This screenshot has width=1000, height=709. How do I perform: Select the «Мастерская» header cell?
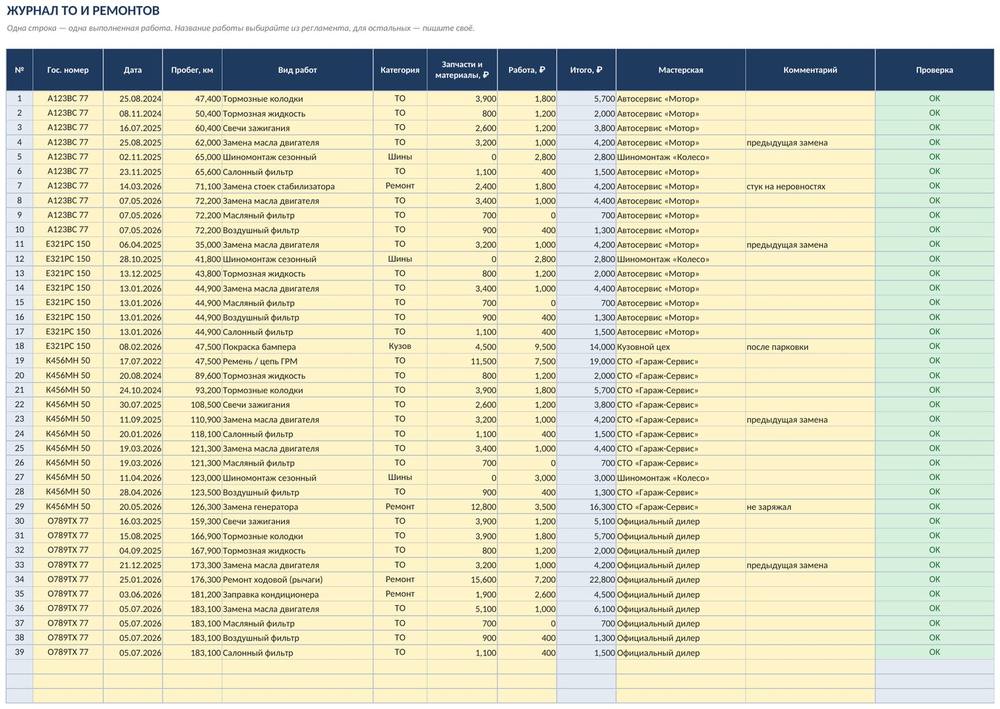tap(680, 70)
